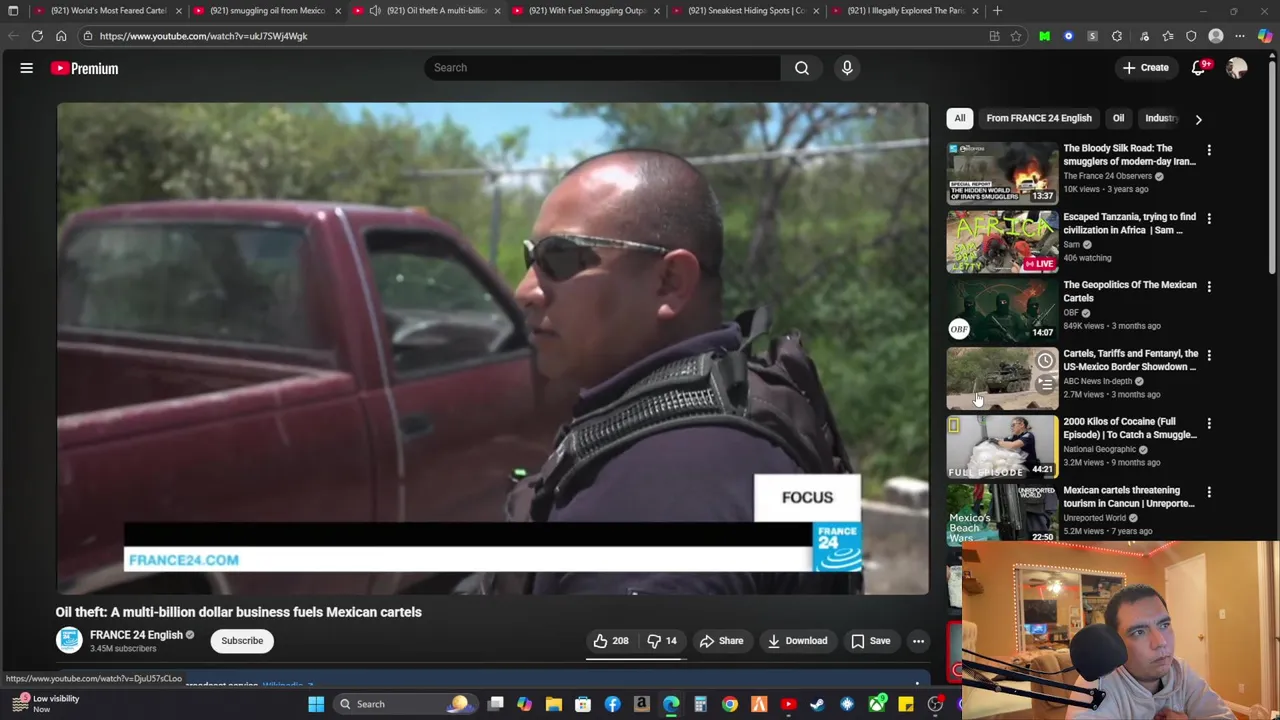
Task: Open the Windows Start menu
Action: (x=316, y=704)
